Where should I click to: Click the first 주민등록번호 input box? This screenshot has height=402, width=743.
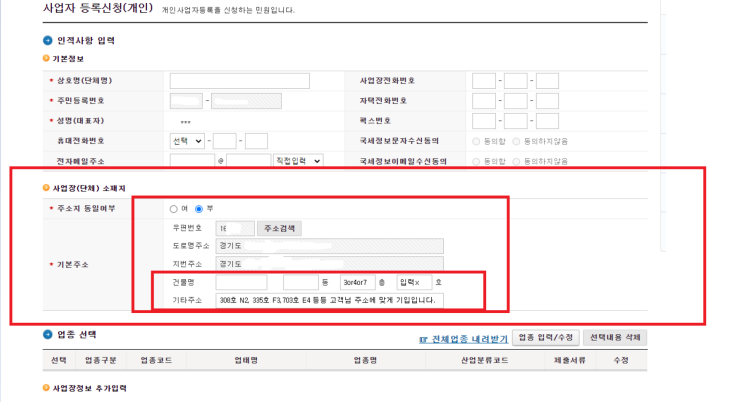[x=186, y=101]
